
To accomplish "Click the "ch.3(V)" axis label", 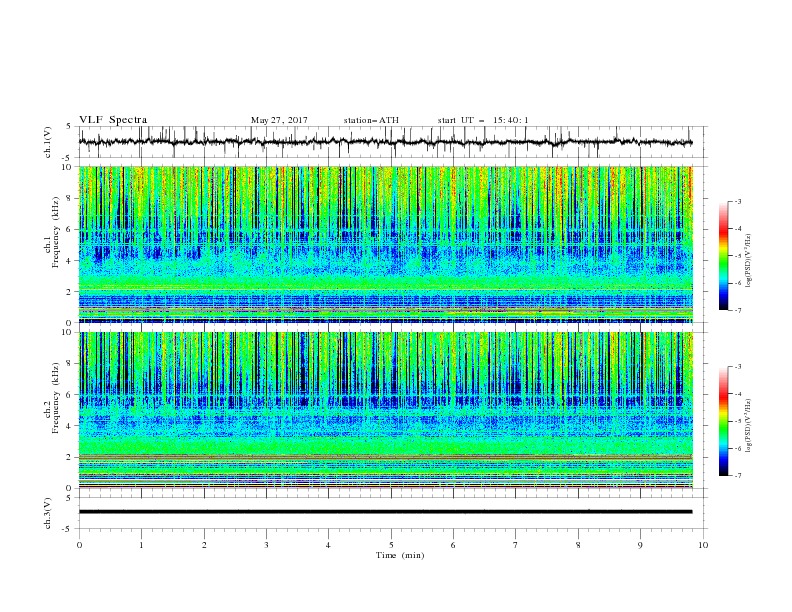I will (48, 514).
